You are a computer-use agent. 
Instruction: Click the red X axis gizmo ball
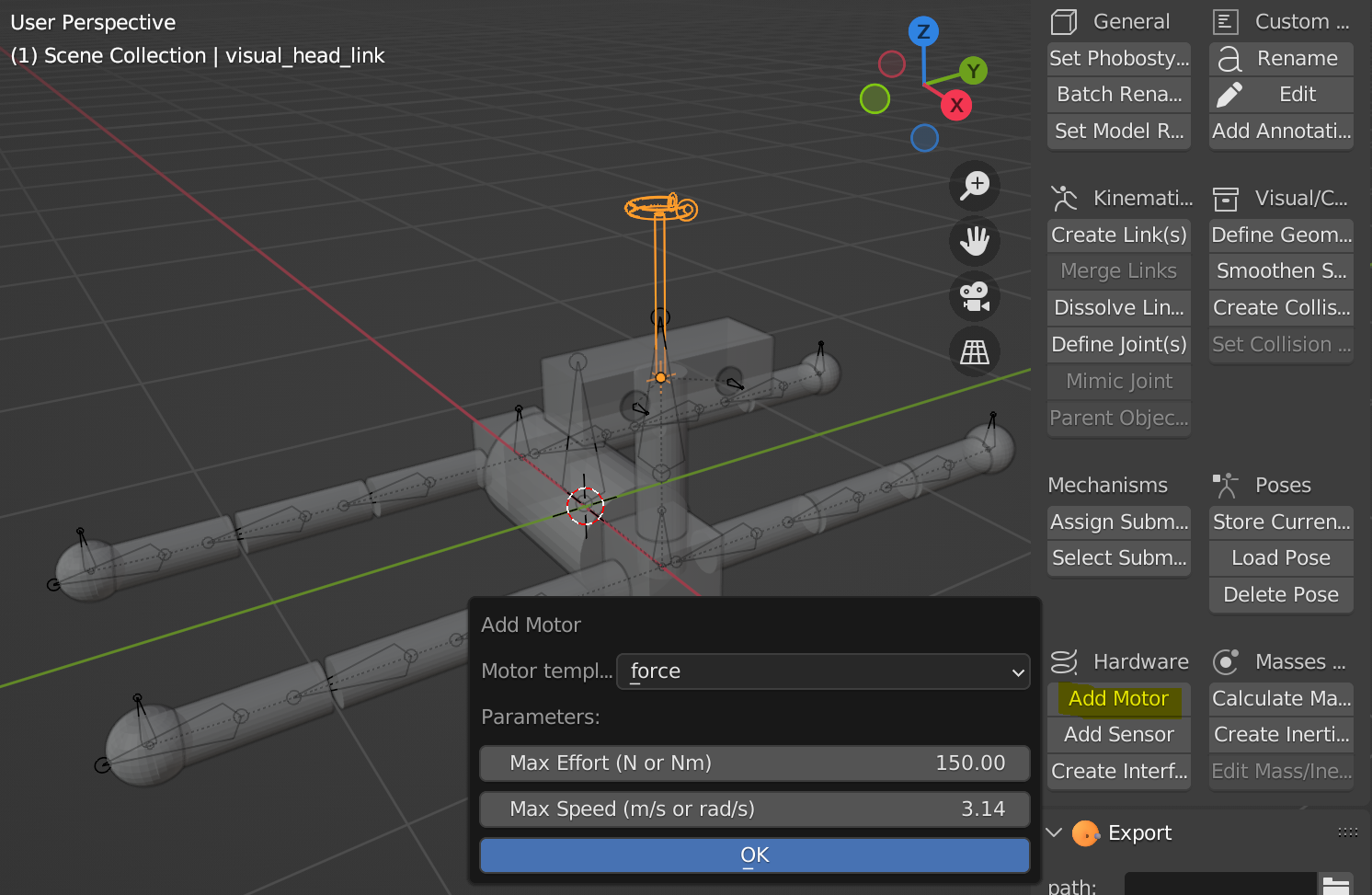955,106
